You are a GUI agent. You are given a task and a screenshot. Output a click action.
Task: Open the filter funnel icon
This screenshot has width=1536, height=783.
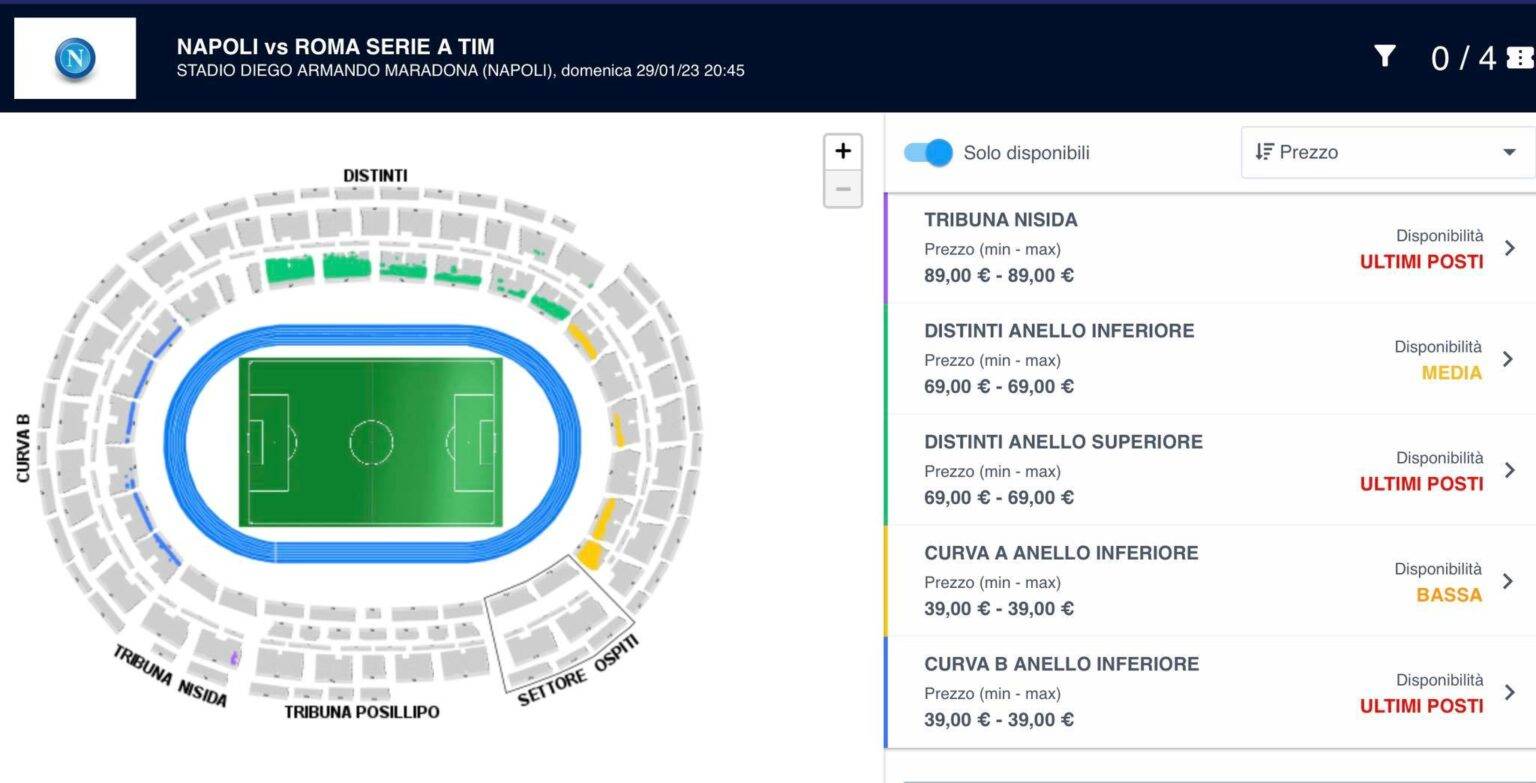(1384, 56)
